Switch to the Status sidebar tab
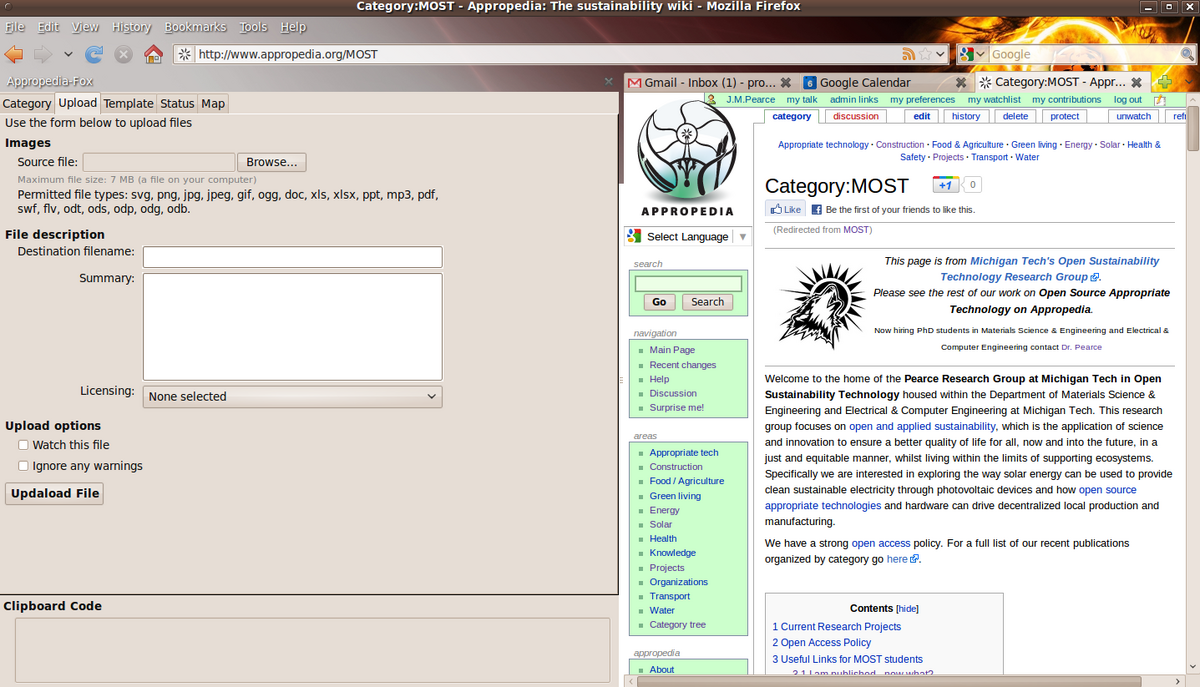The width and height of the screenshot is (1200, 687). (177, 103)
